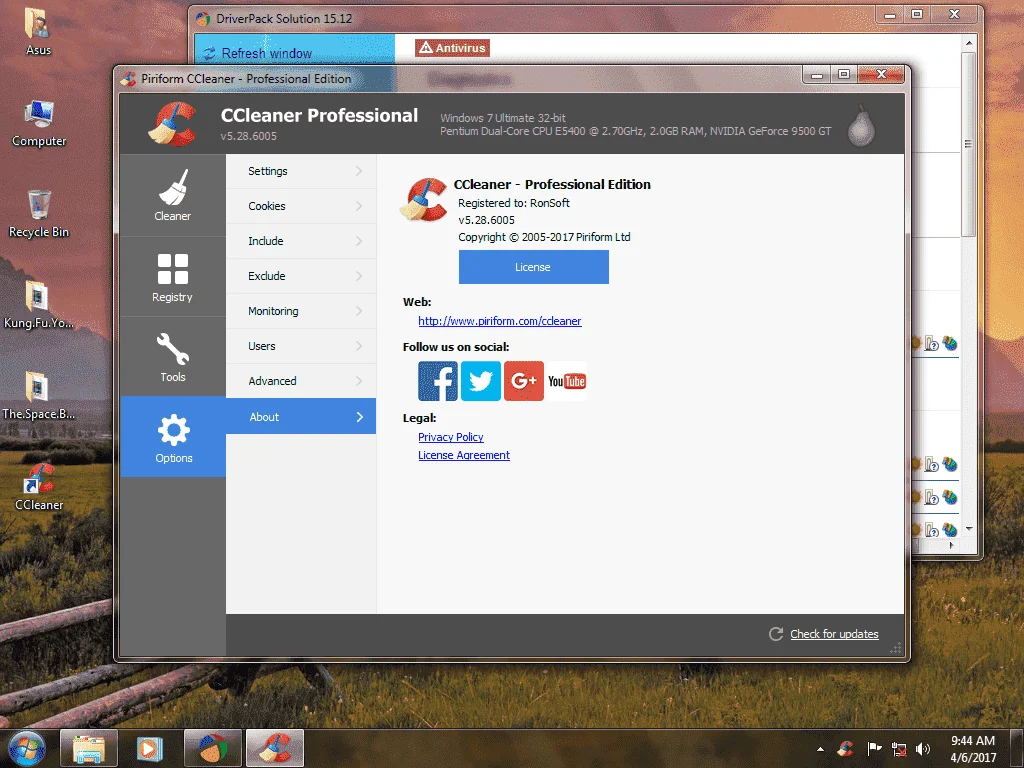Click Refresh window in DriverPack Solution
This screenshot has height=768, width=1024.
(x=266, y=53)
